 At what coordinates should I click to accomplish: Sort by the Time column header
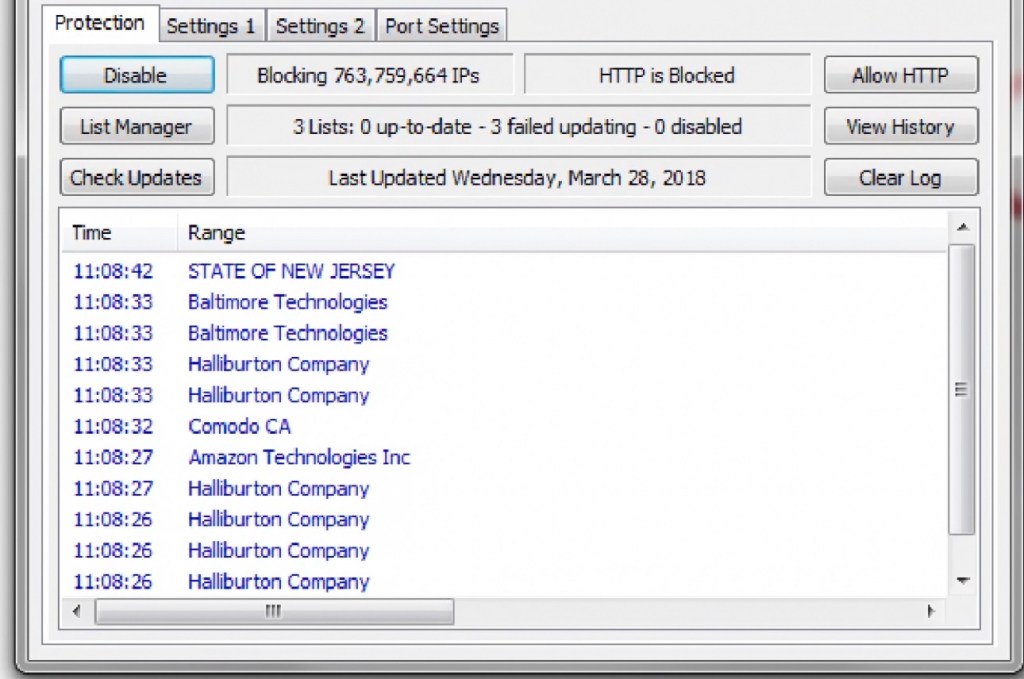coord(92,233)
